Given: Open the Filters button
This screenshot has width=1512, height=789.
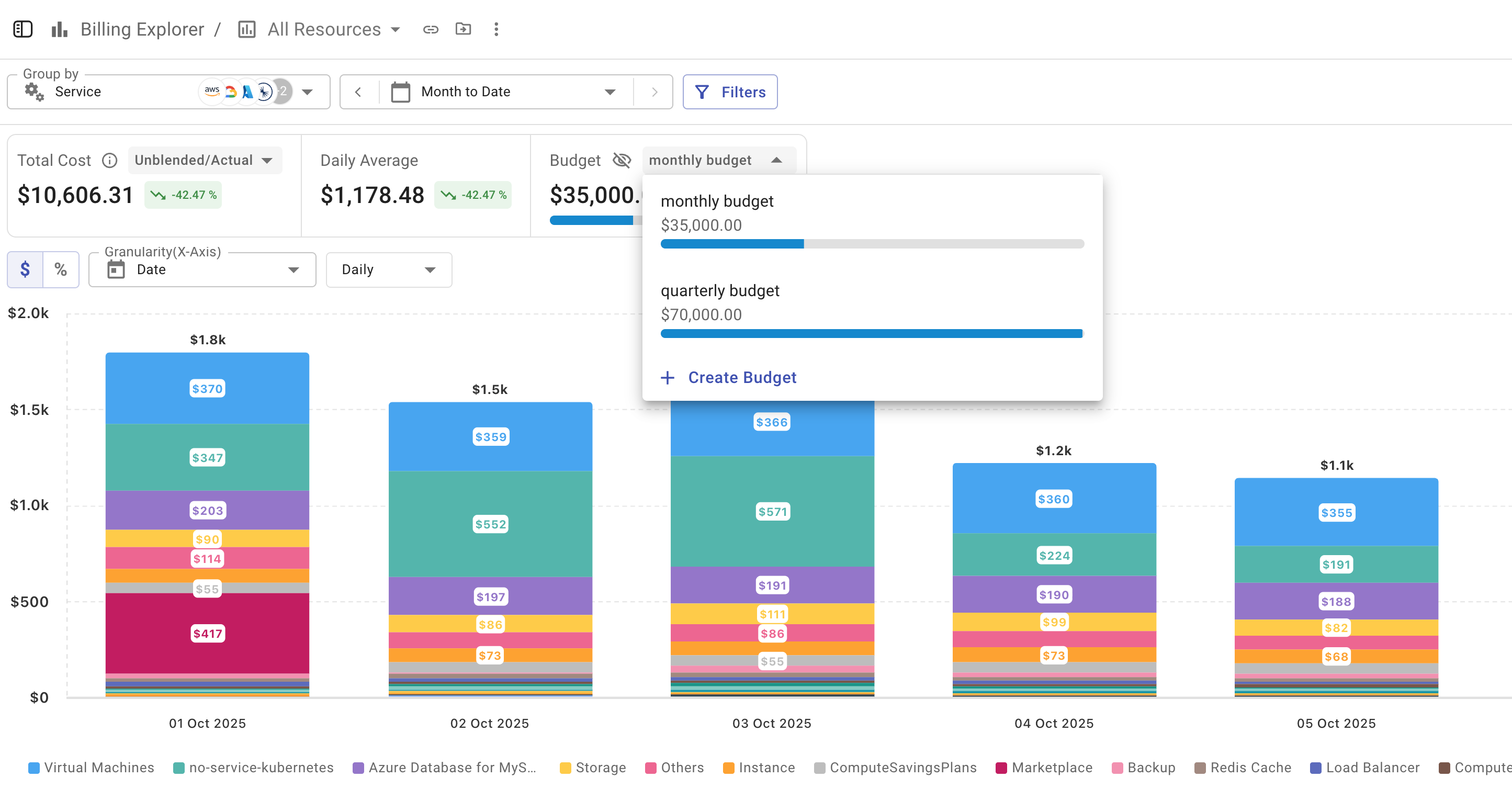Looking at the screenshot, I should pos(730,92).
